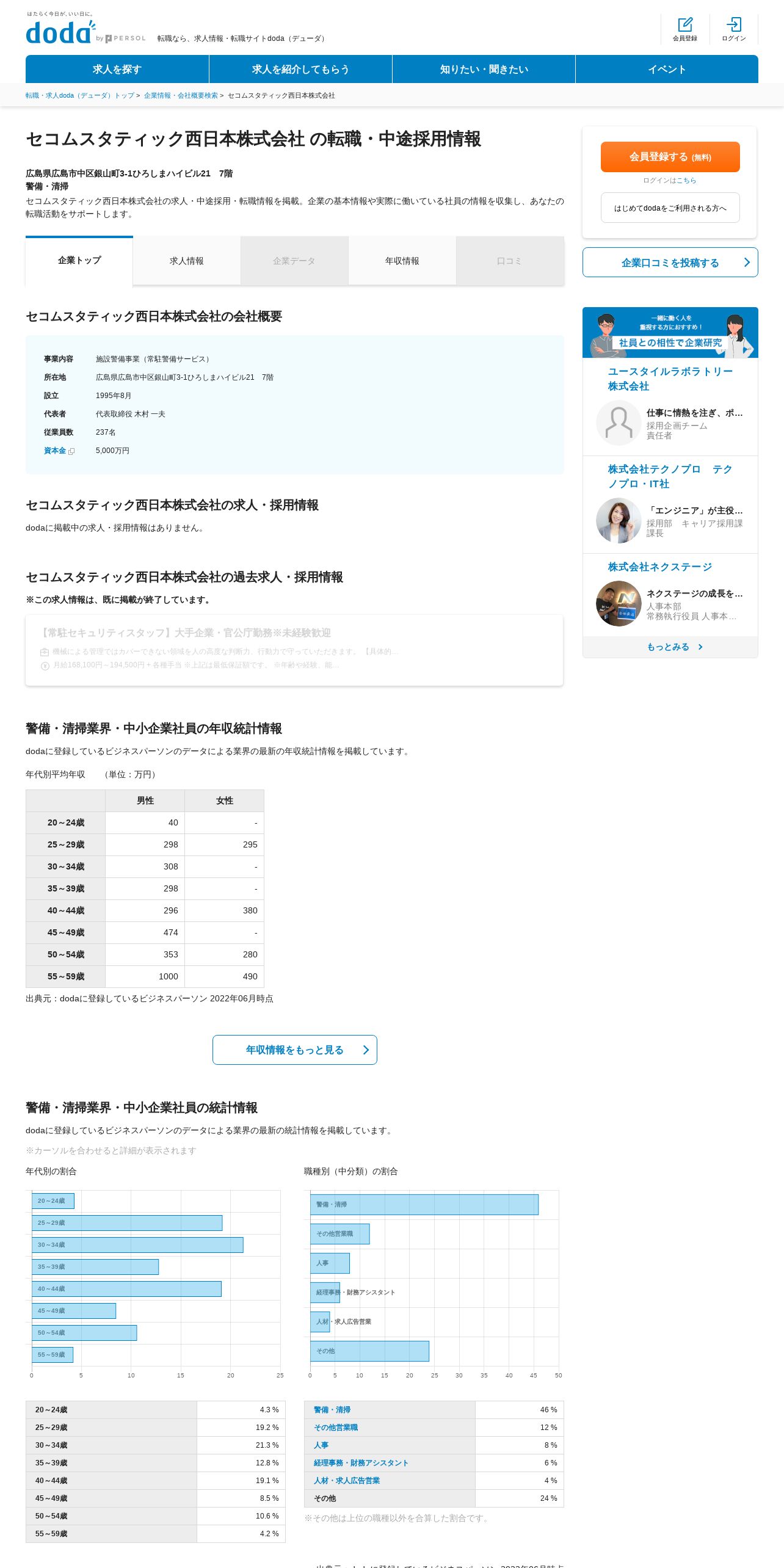Click the 社員との相性で企業研究 banner

pyautogui.click(x=670, y=332)
